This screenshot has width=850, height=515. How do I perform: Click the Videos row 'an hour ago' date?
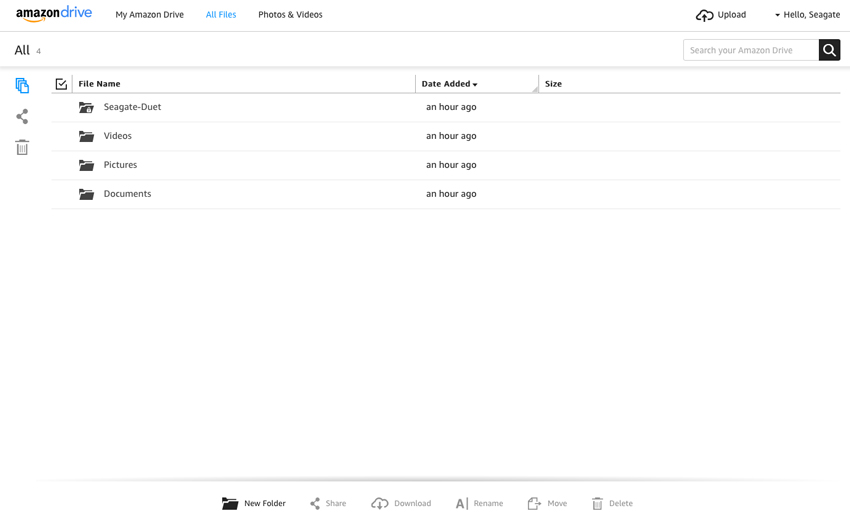(x=451, y=136)
